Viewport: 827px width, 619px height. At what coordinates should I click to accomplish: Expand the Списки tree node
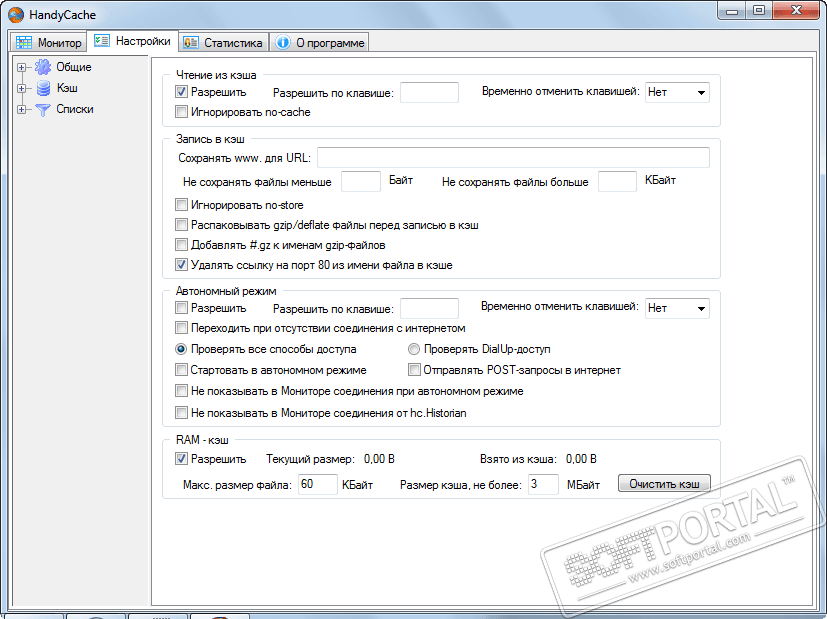point(22,109)
